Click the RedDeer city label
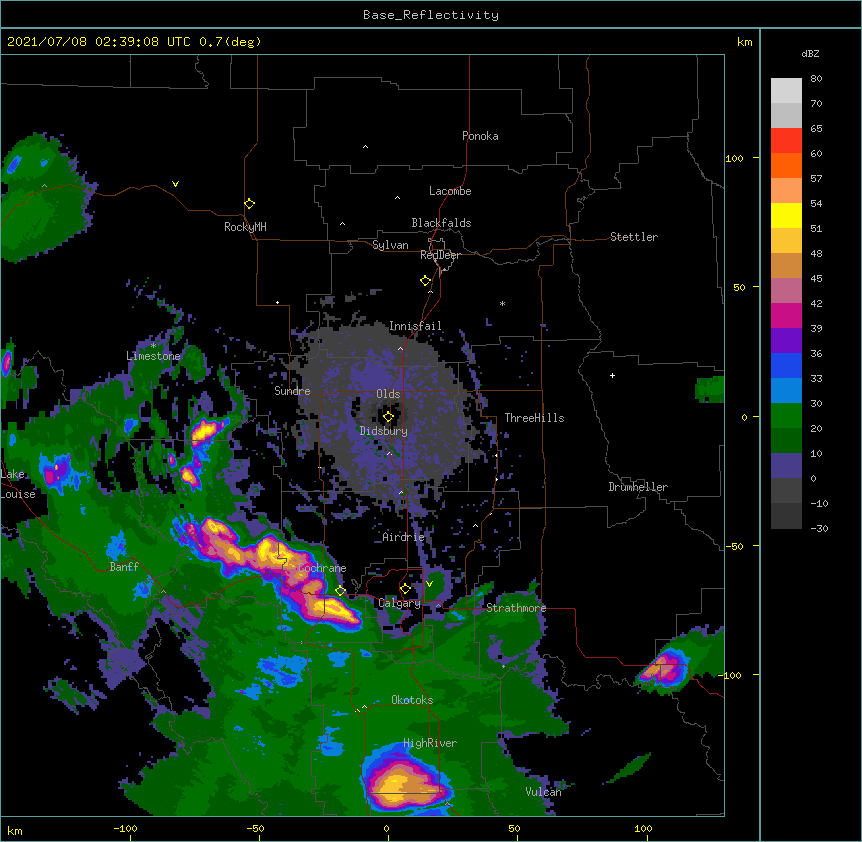The image size is (862, 842). [440, 255]
